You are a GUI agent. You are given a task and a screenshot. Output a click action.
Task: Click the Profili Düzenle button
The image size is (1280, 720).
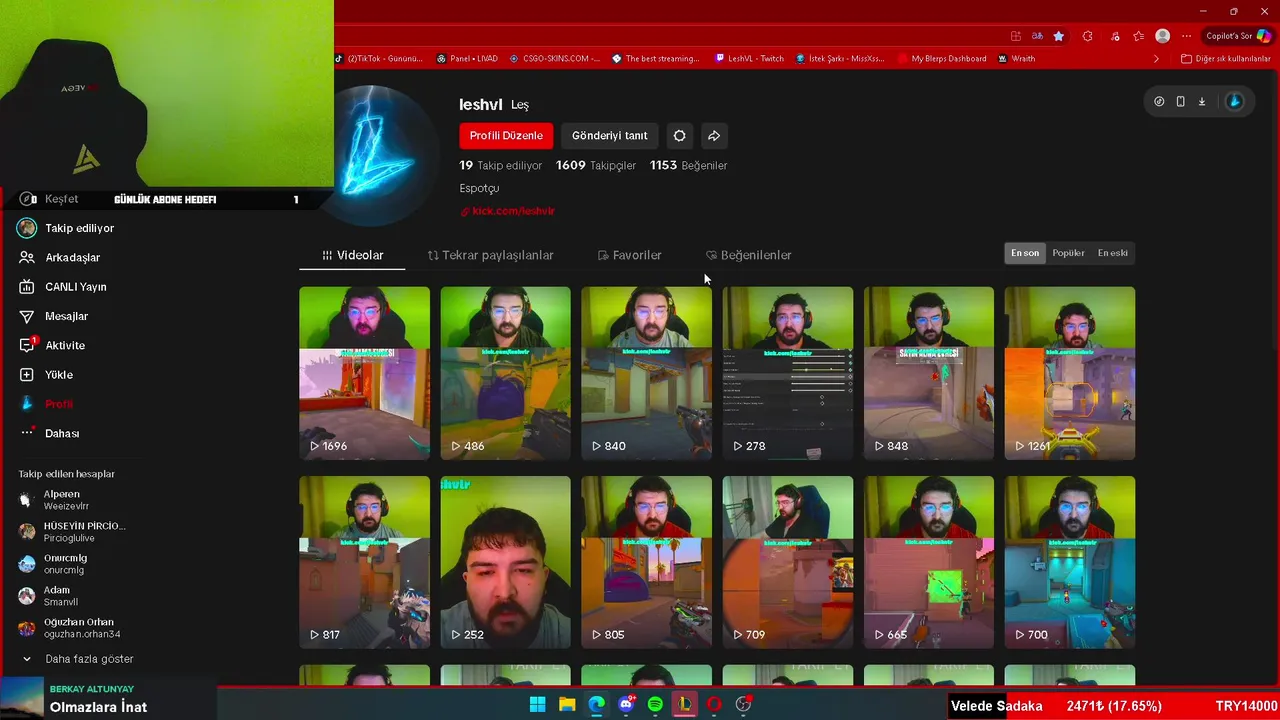(x=506, y=136)
